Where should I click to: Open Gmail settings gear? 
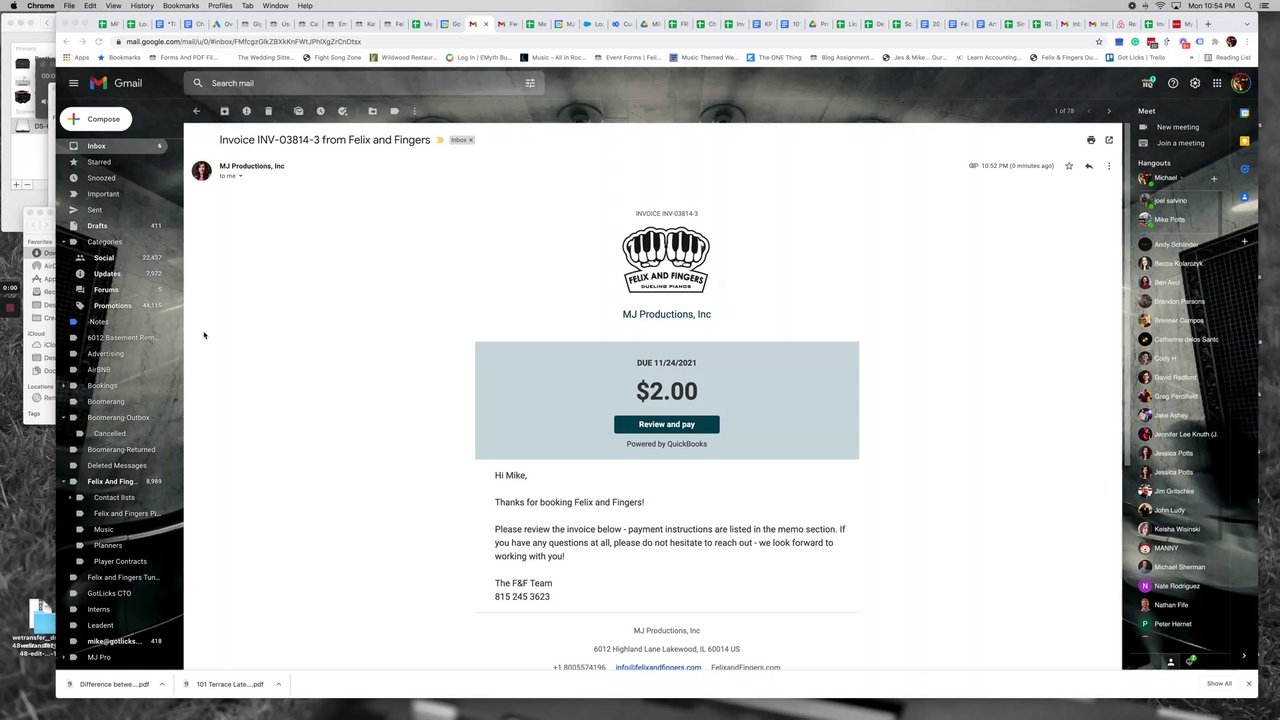tap(1195, 83)
